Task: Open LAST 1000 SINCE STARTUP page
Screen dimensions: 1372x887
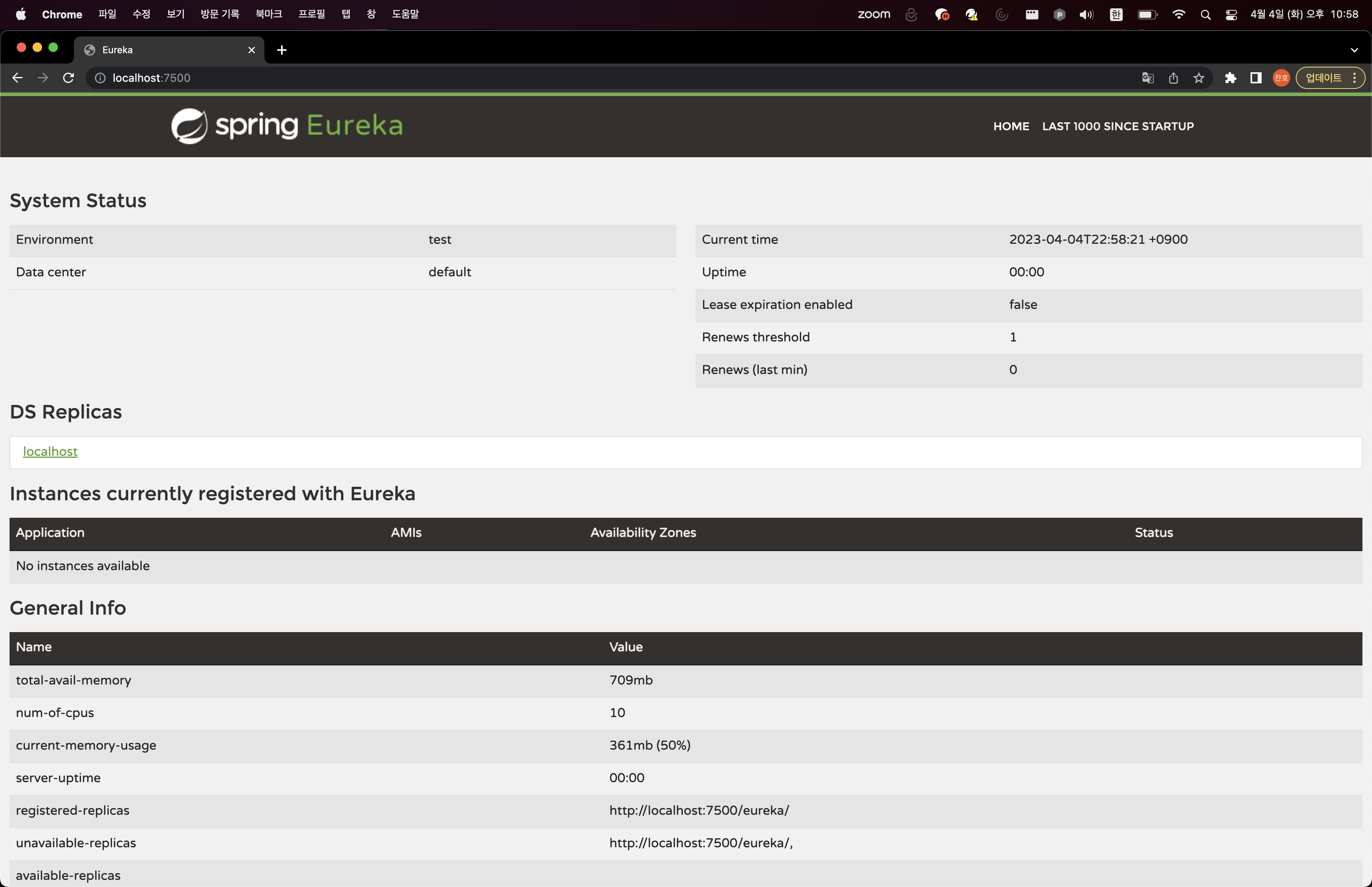Action: click(x=1118, y=126)
